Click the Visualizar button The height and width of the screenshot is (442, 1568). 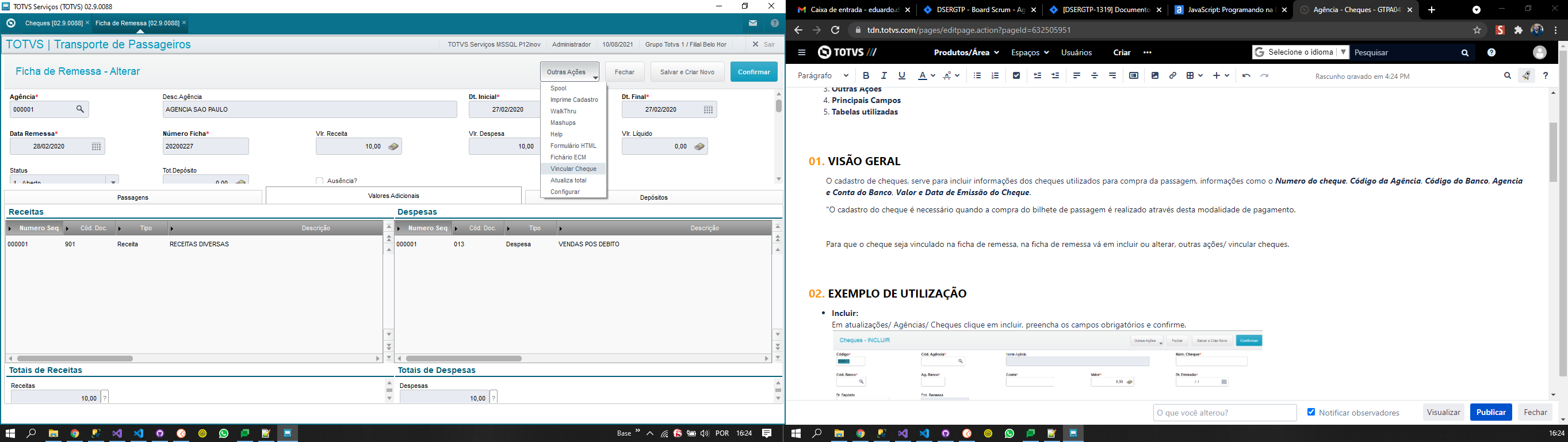tap(1443, 412)
